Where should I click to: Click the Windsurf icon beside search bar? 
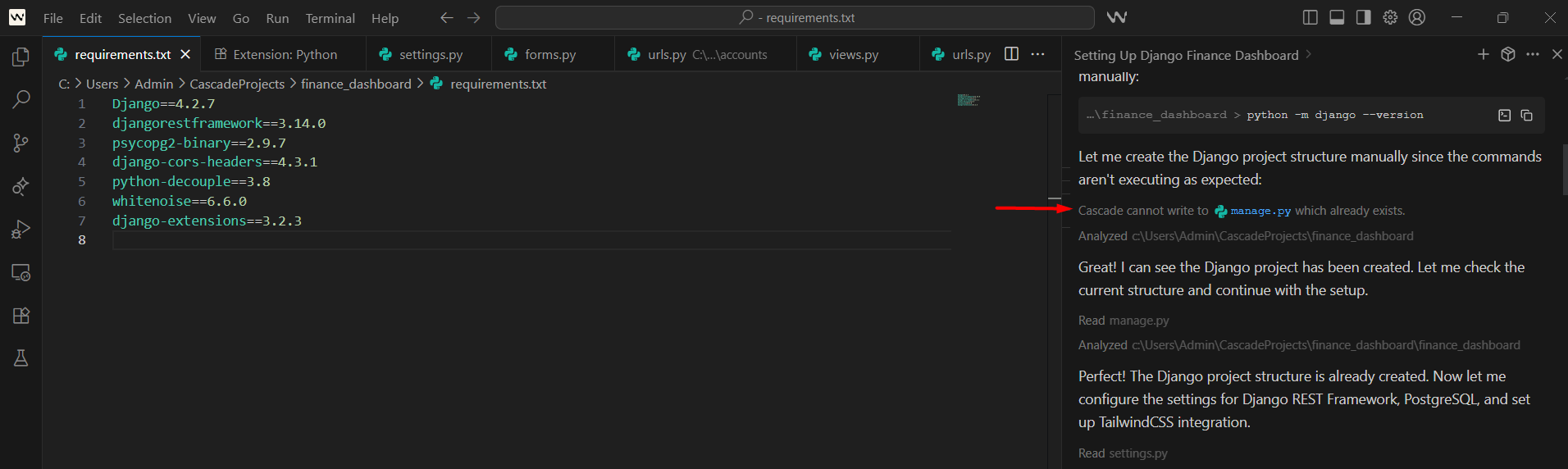click(x=1116, y=17)
